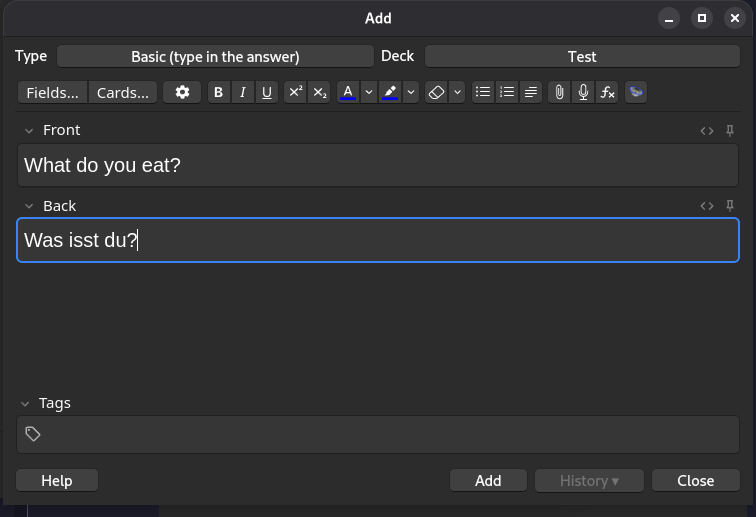
Task: Open the highlight color picker dropdown arrow
Action: click(x=410, y=92)
